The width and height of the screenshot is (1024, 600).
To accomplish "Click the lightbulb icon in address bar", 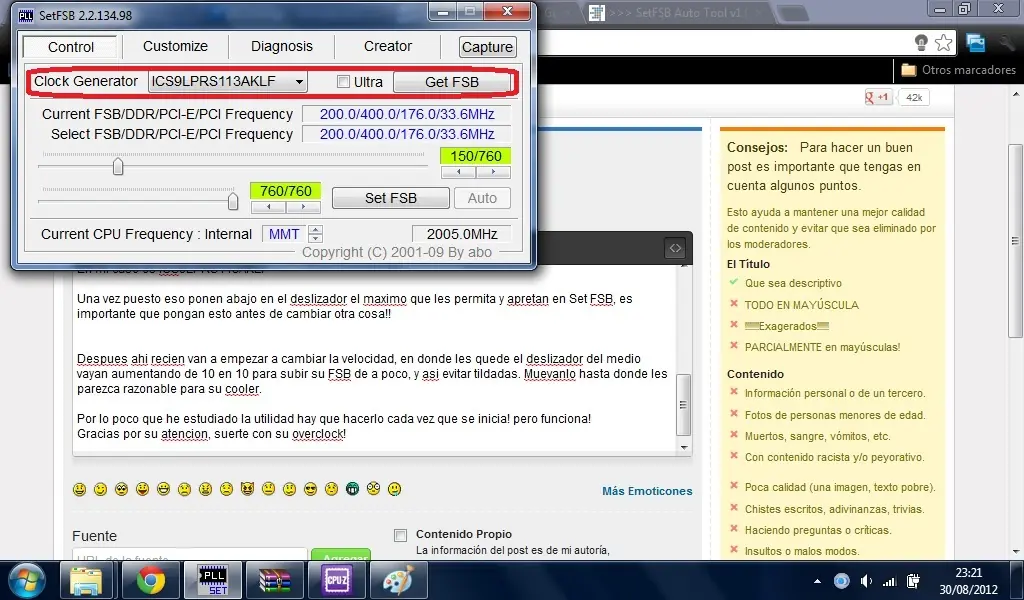I will pos(921,43).
